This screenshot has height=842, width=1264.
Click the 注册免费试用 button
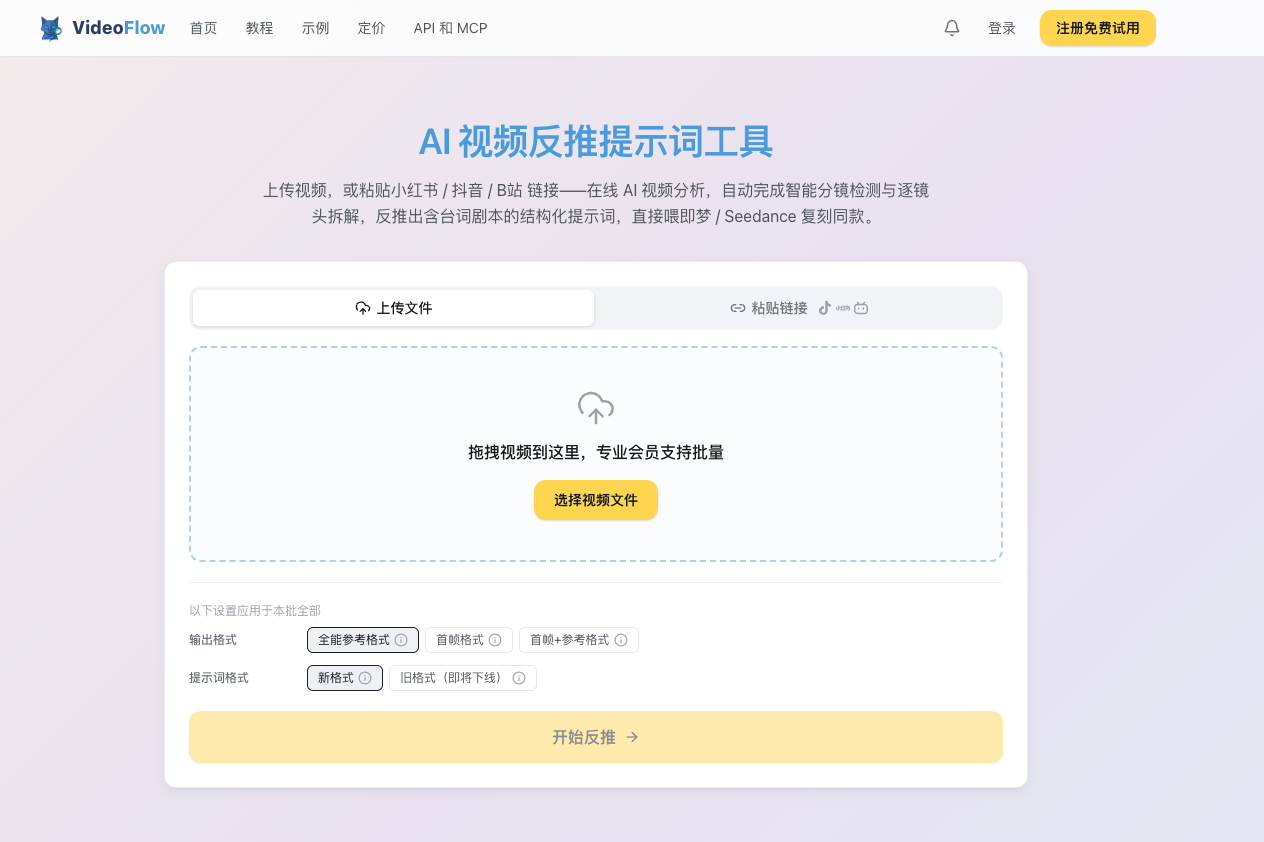[x=1098, y=28]
